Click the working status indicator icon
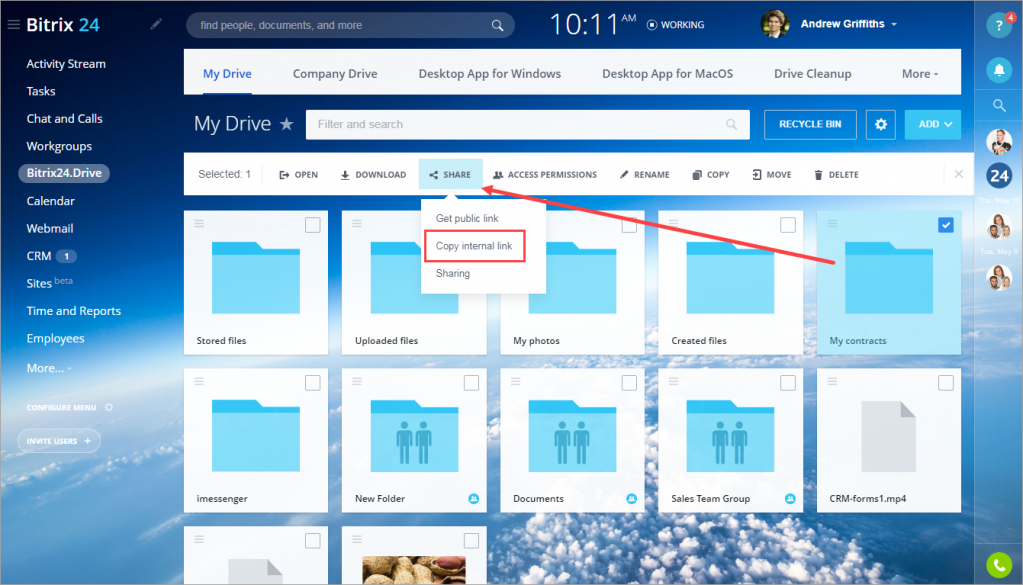The width and height of the screenshot is (1023, 585). pyautogui.click(x=652, y=25)
